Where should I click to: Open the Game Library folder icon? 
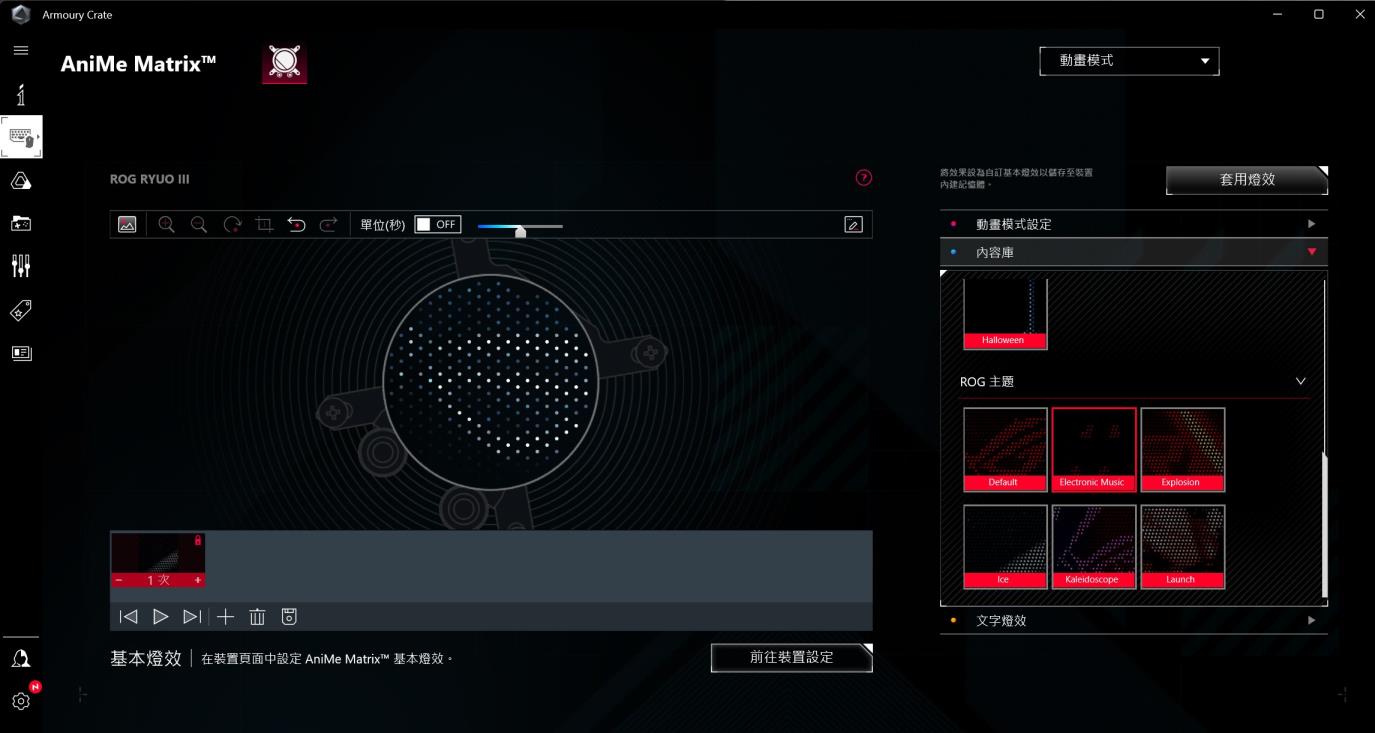[x=21, y=224]
